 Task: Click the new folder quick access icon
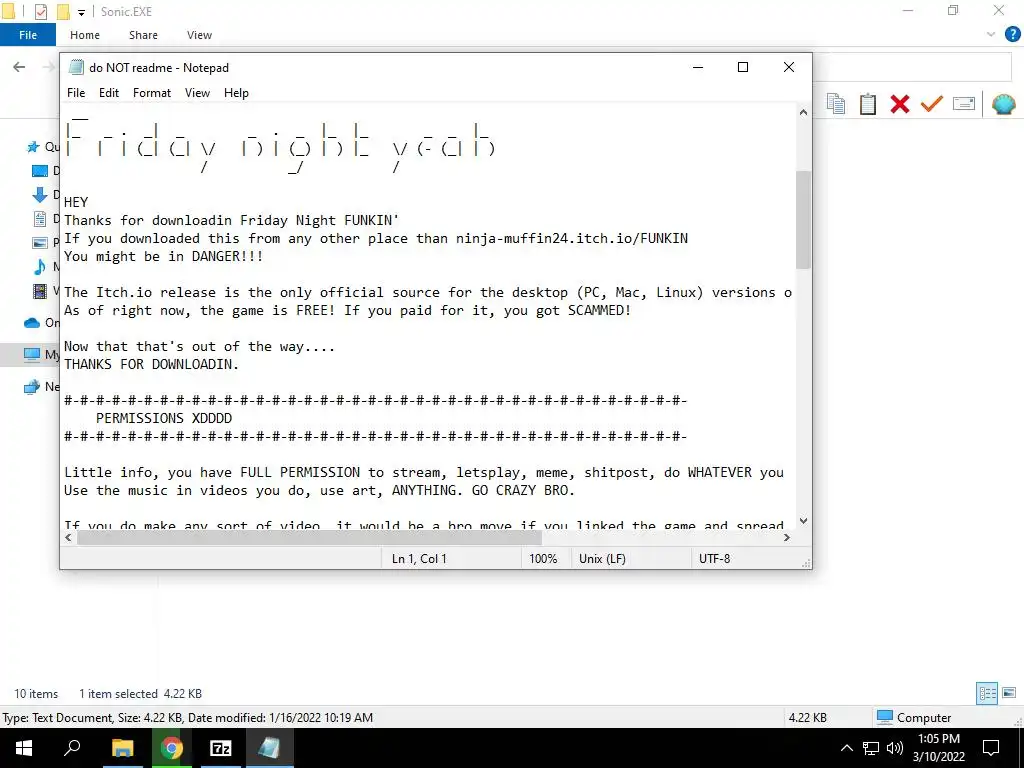click(63, 12)
